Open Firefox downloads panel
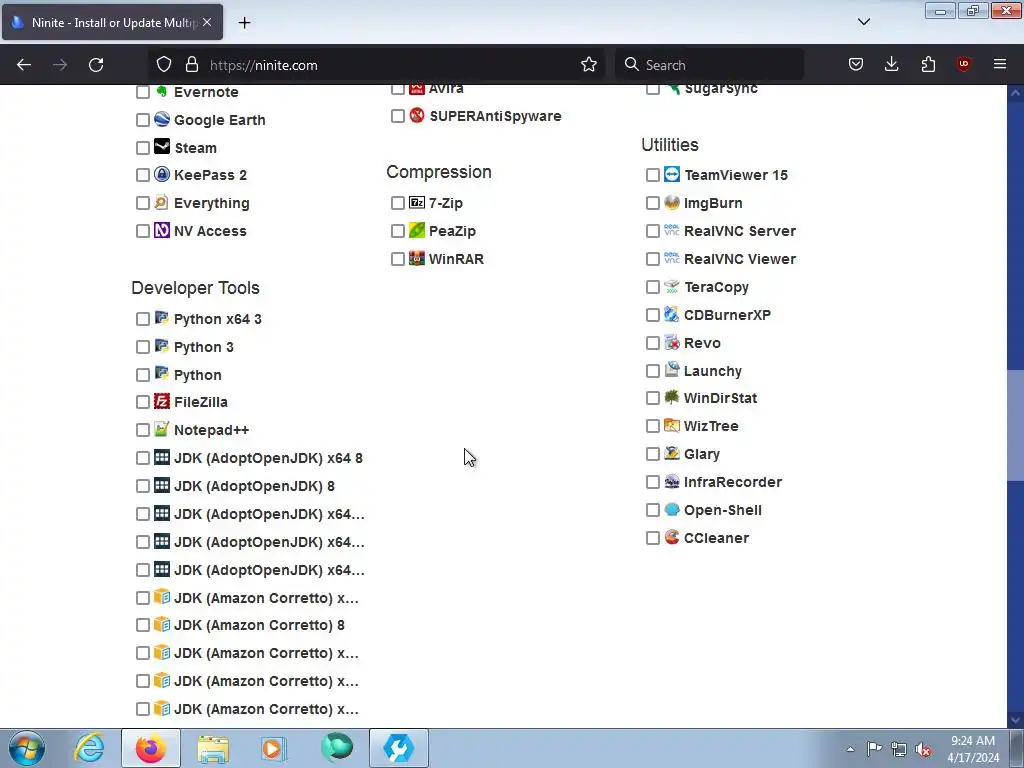The image size is (1024, 768). coord(891,64)
